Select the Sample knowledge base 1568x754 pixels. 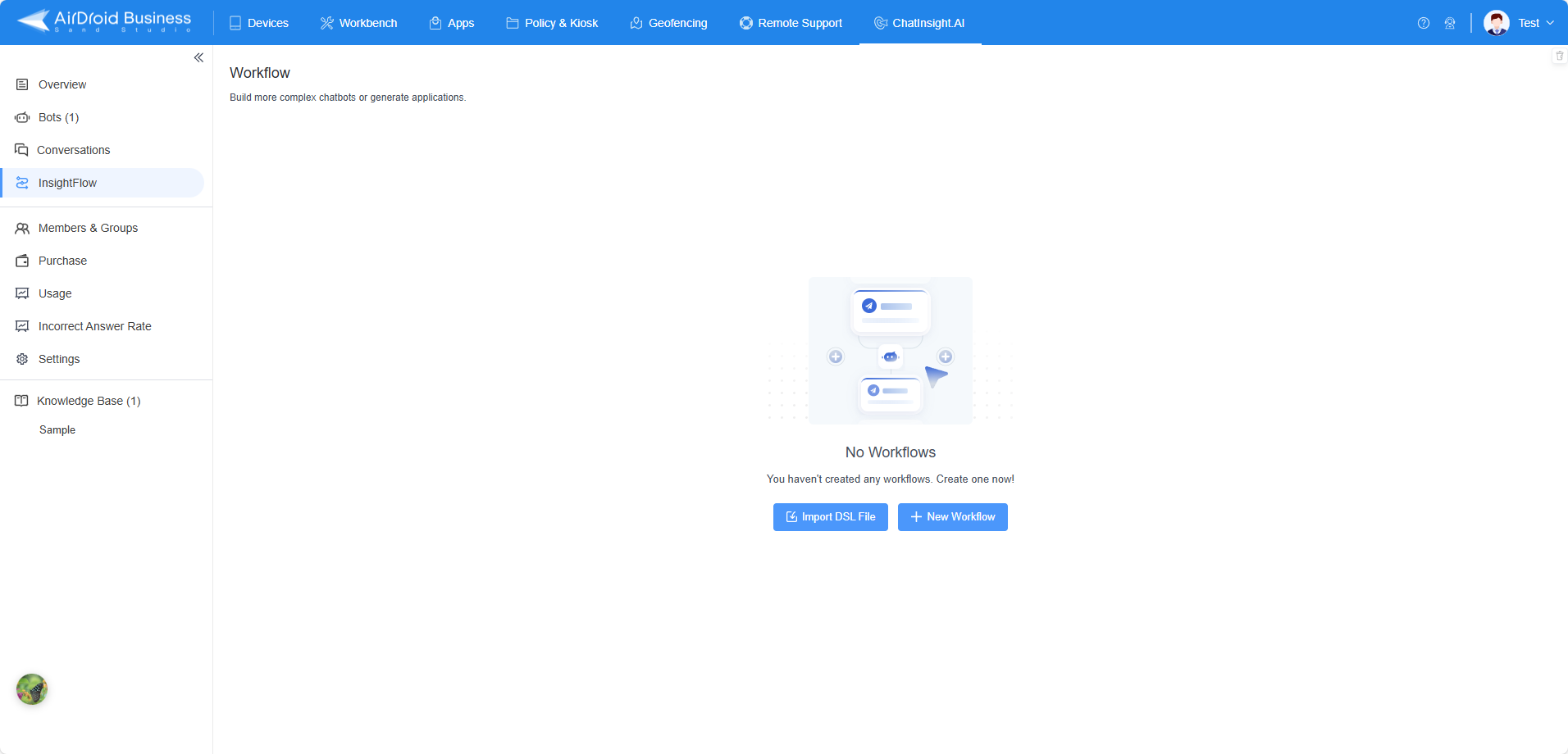pyautogui.click(x=57, y=429)
